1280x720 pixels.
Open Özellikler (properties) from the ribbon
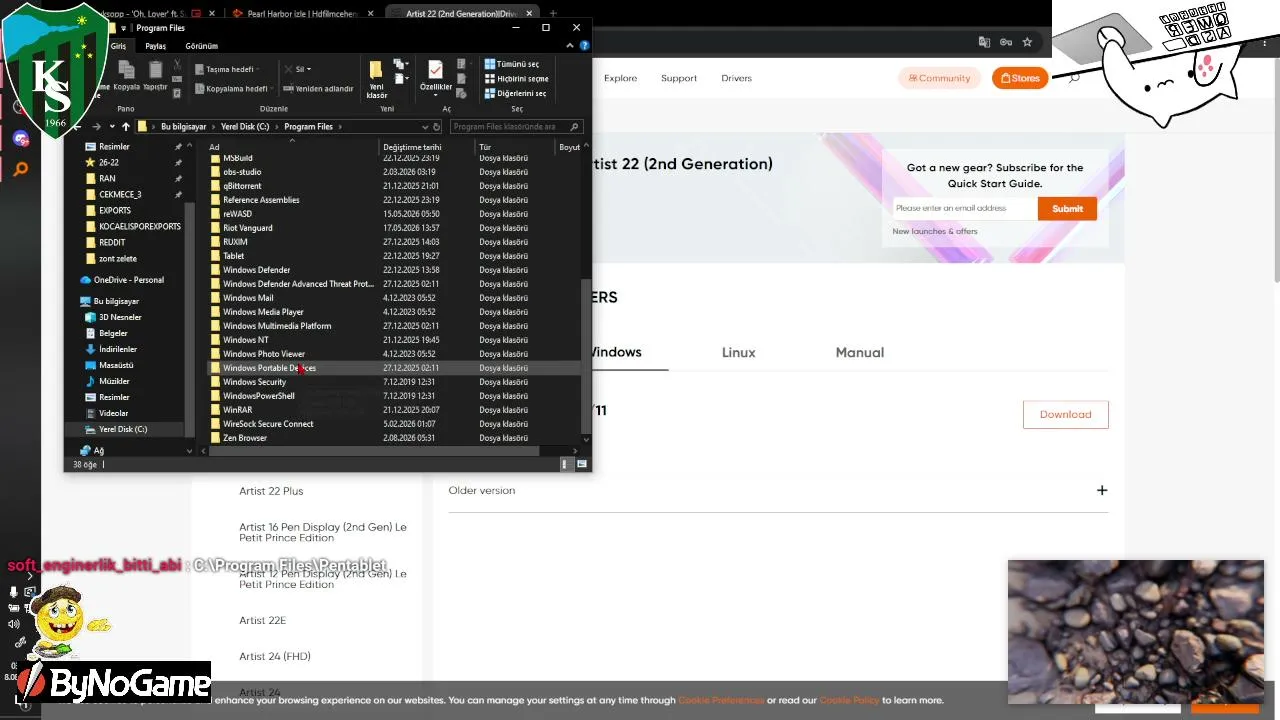435,75
